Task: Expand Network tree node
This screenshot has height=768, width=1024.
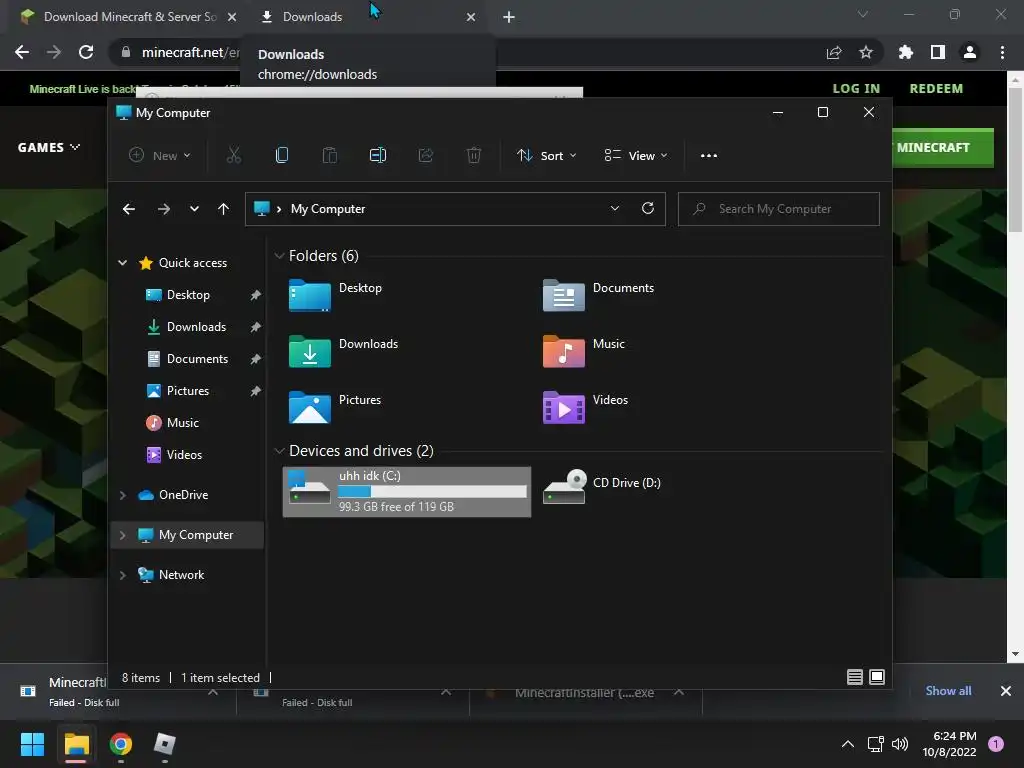Action: click(123, 575)
